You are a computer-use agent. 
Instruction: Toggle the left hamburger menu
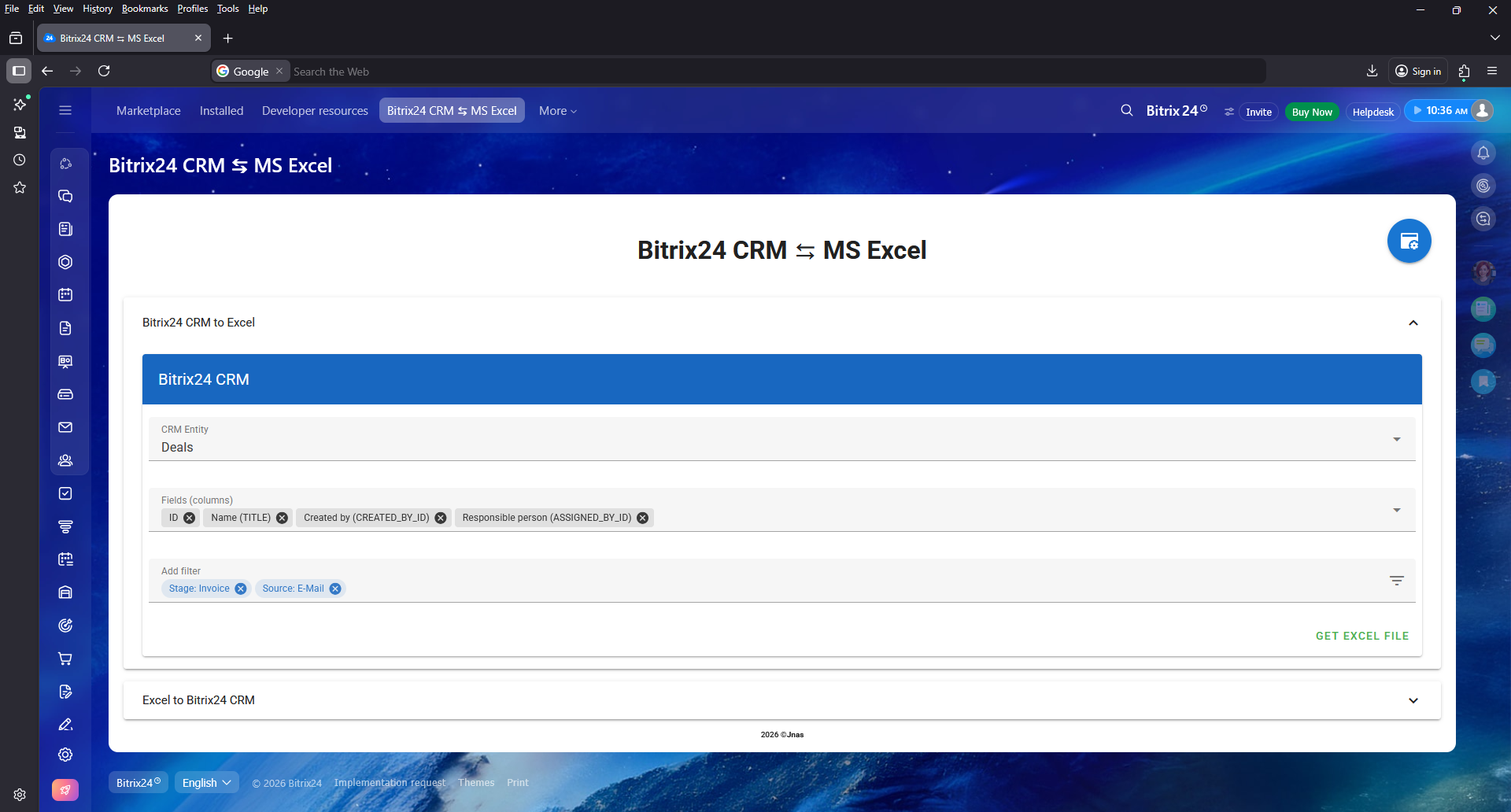point(65,111)
